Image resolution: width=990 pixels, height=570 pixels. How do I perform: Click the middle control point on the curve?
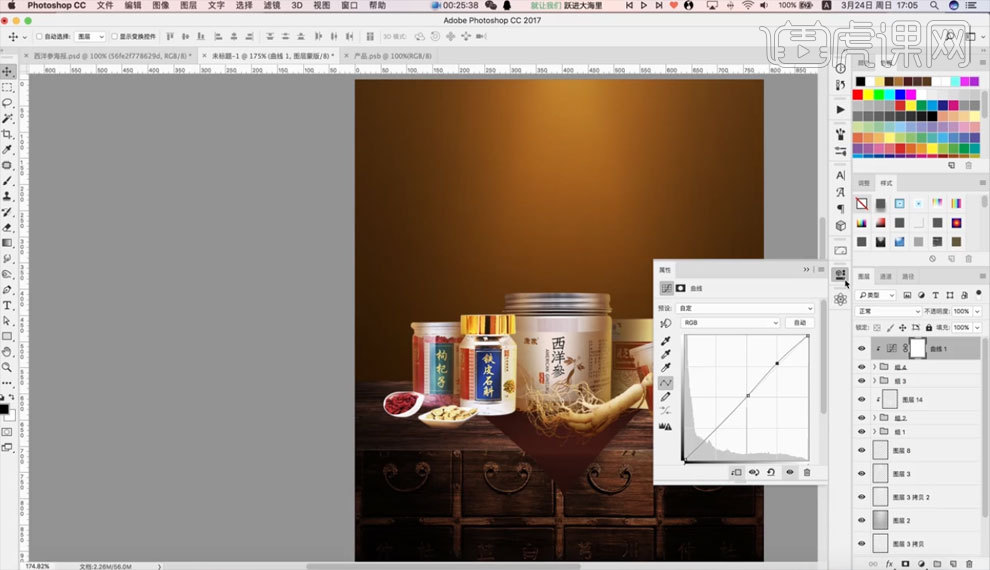click(x=748, y=396)
